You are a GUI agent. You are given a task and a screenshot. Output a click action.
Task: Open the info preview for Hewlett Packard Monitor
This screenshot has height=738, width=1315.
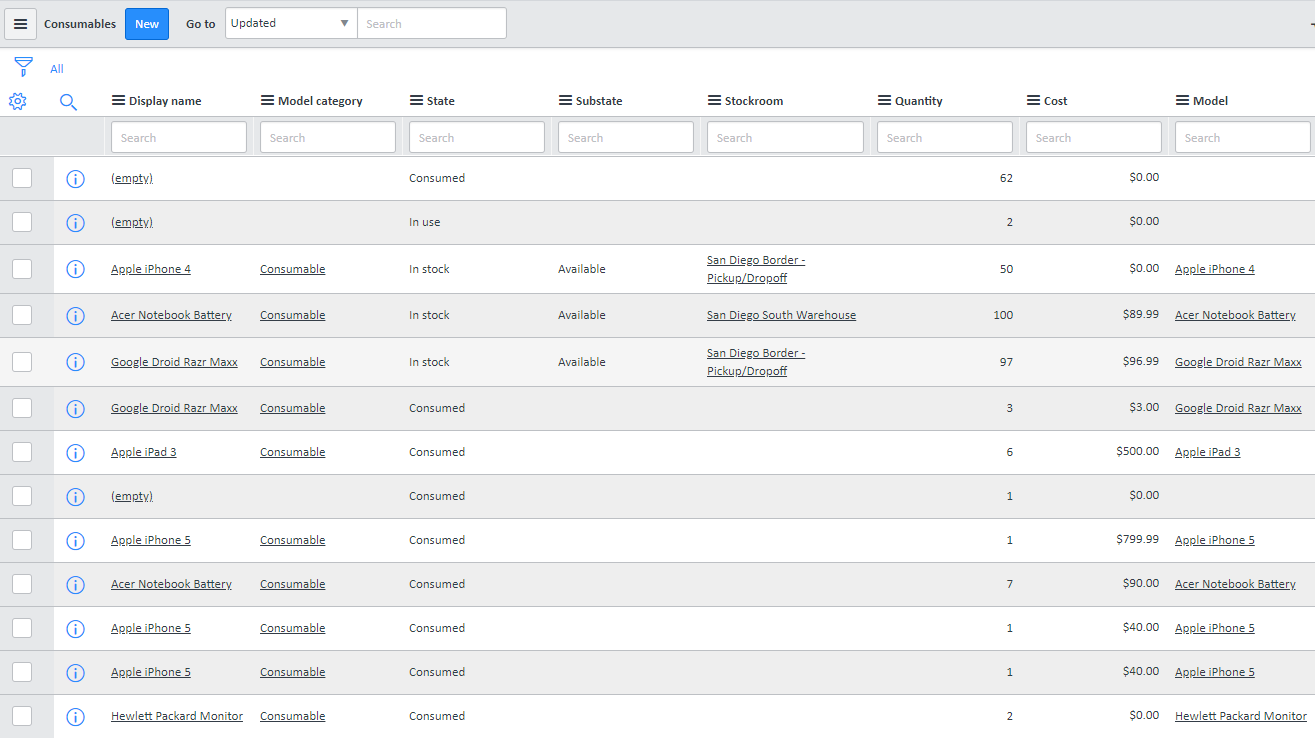point(75,716)
